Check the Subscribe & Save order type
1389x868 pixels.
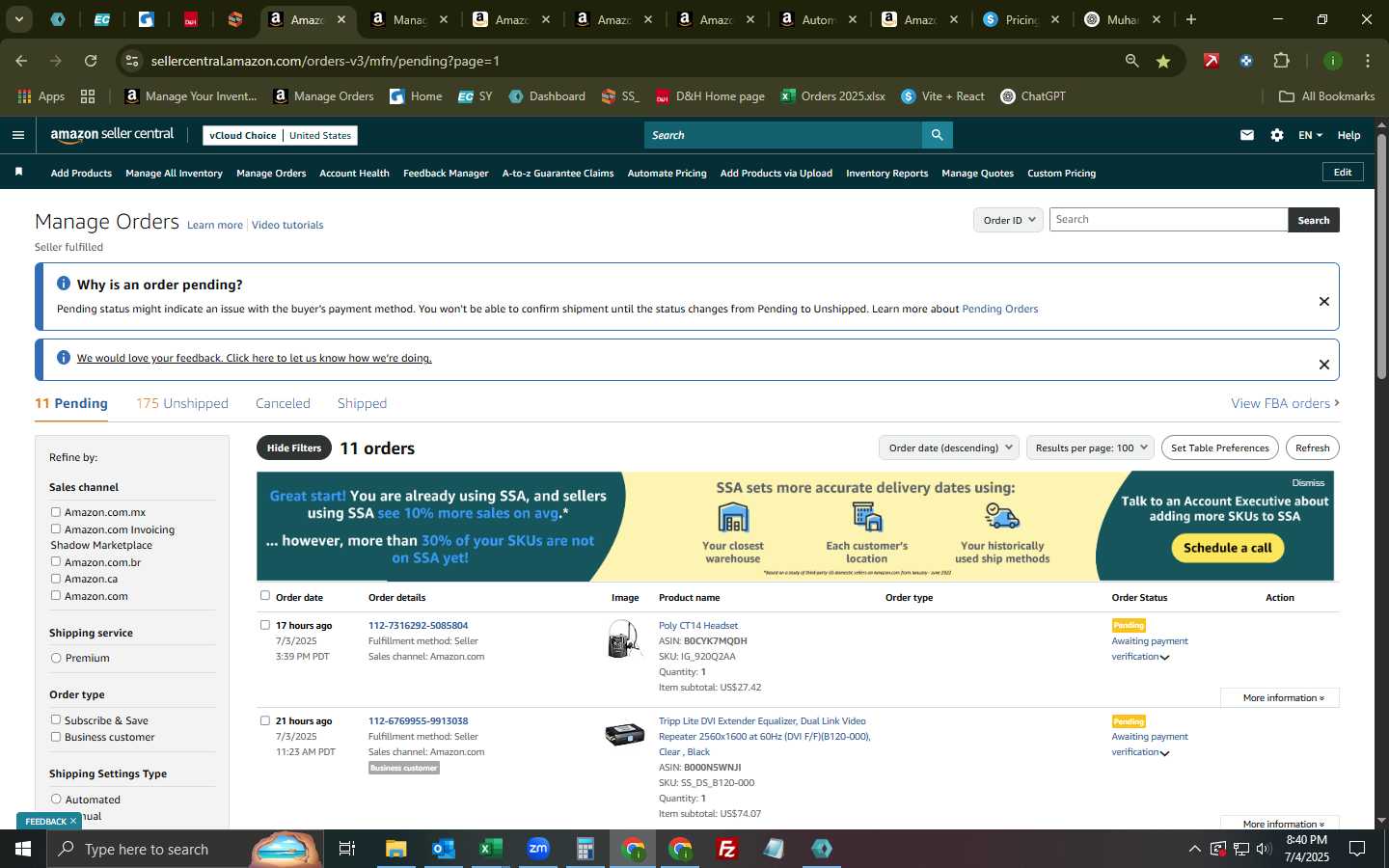click(56, 719)
